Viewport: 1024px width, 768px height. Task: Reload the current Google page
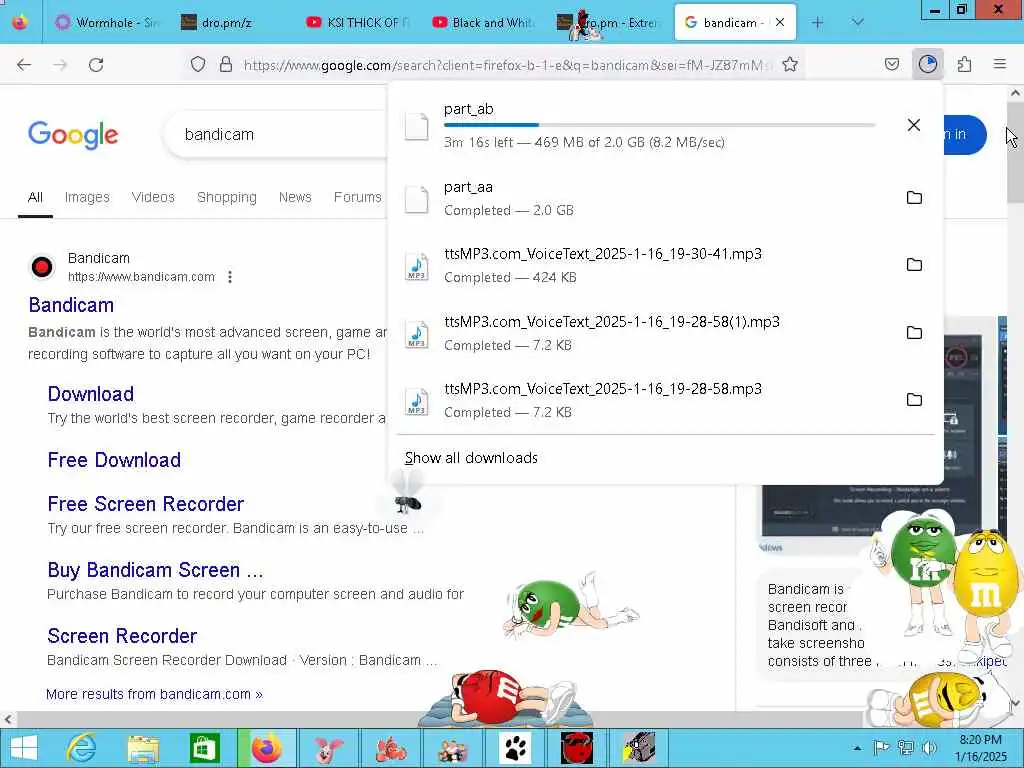(x=96, y=65)
